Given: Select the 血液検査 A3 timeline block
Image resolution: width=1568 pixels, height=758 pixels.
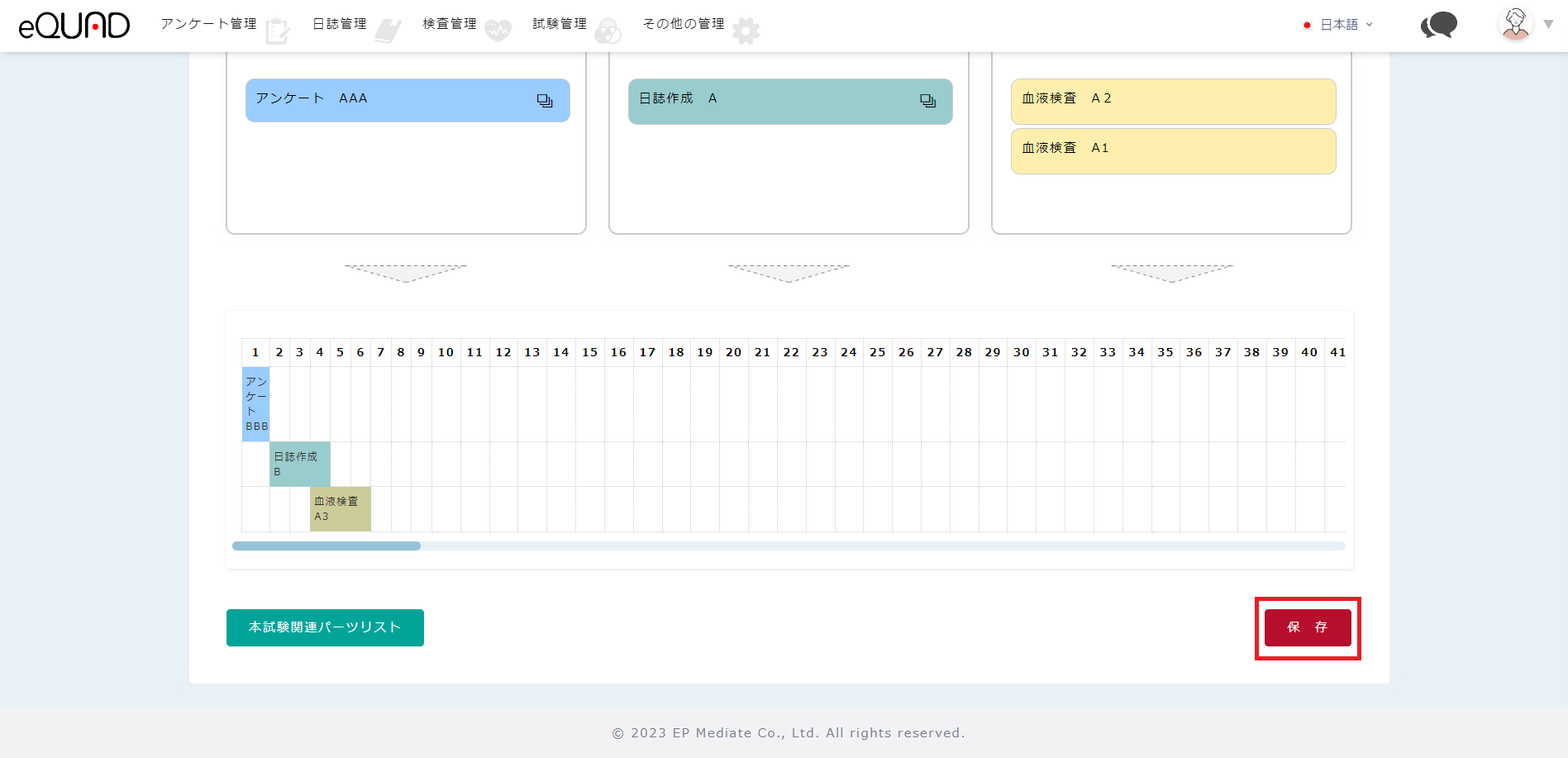Looking at the screenshot, I should click(x=341, y=509).
